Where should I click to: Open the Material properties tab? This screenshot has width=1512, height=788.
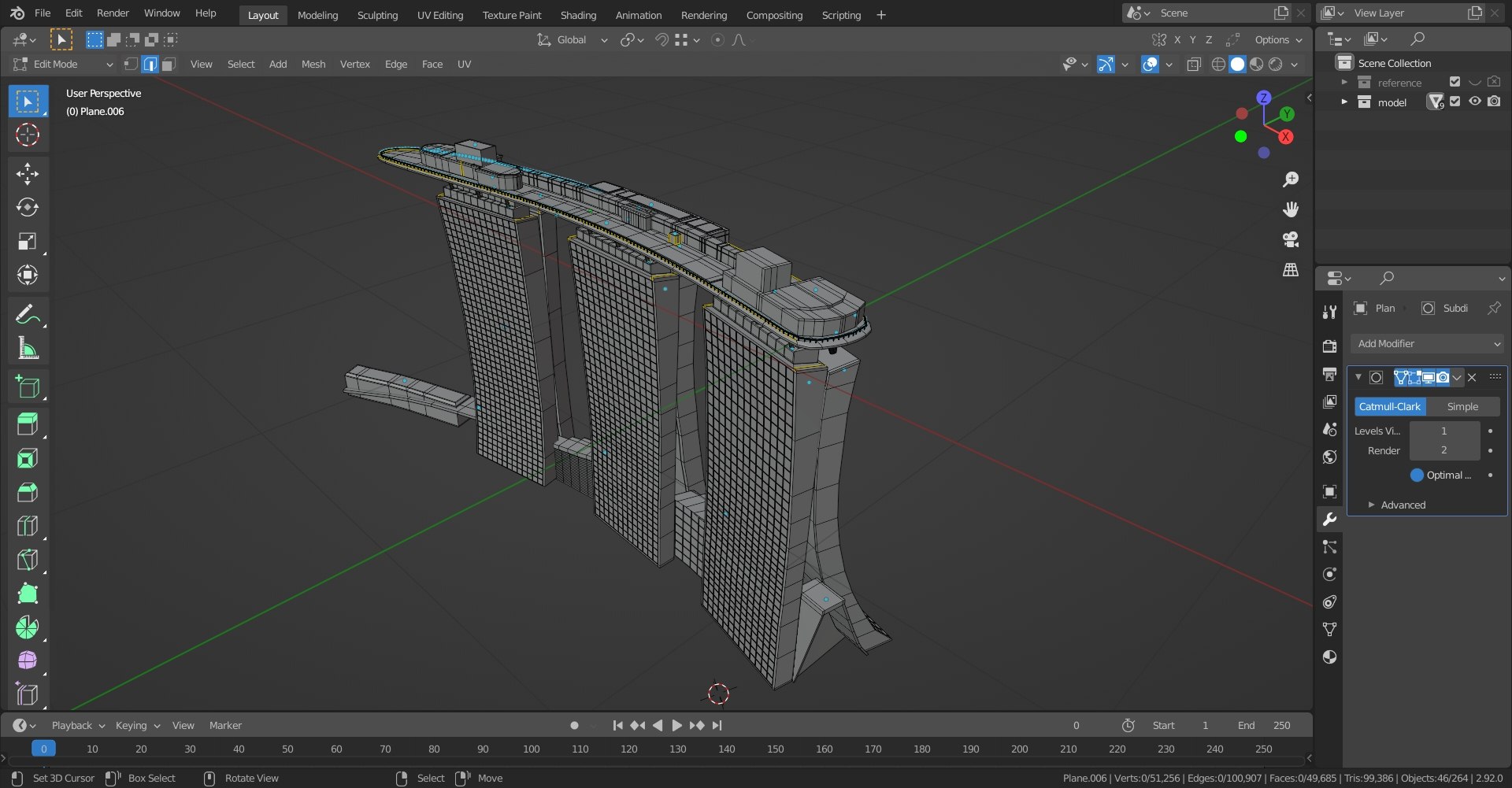pos(1330,657)
